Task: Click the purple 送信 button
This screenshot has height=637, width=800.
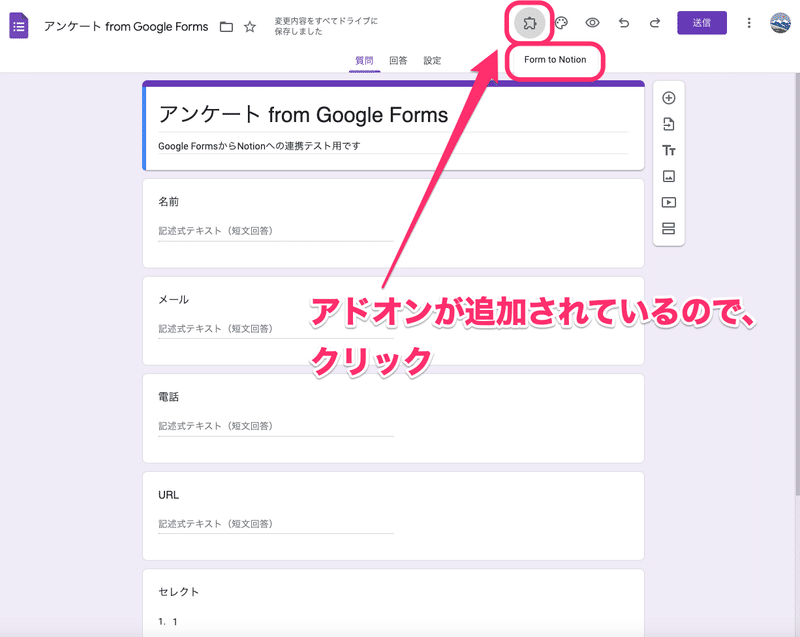Action: tap(702, 23)
